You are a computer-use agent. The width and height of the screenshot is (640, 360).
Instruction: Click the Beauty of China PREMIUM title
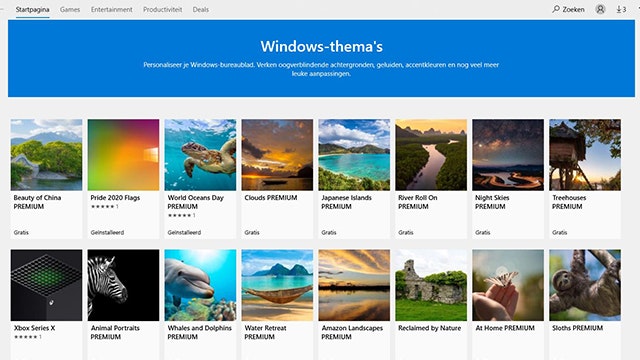click(37, 202)
